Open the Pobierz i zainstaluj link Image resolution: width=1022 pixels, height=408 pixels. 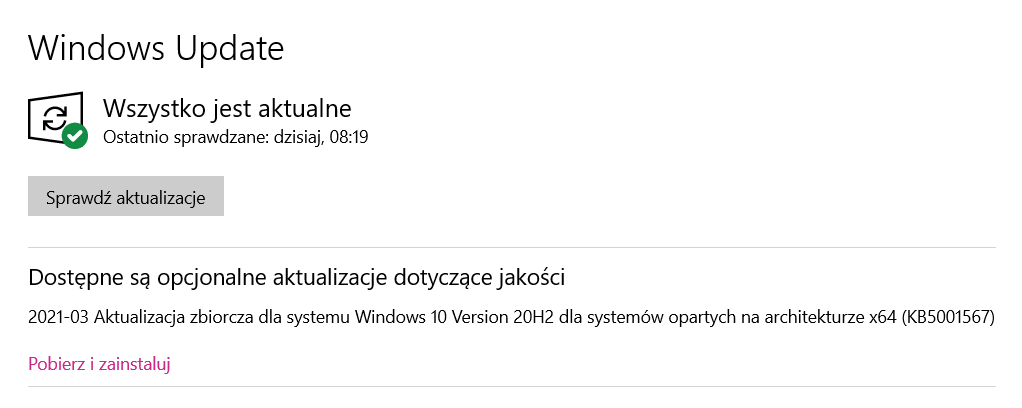pos(100,364)
